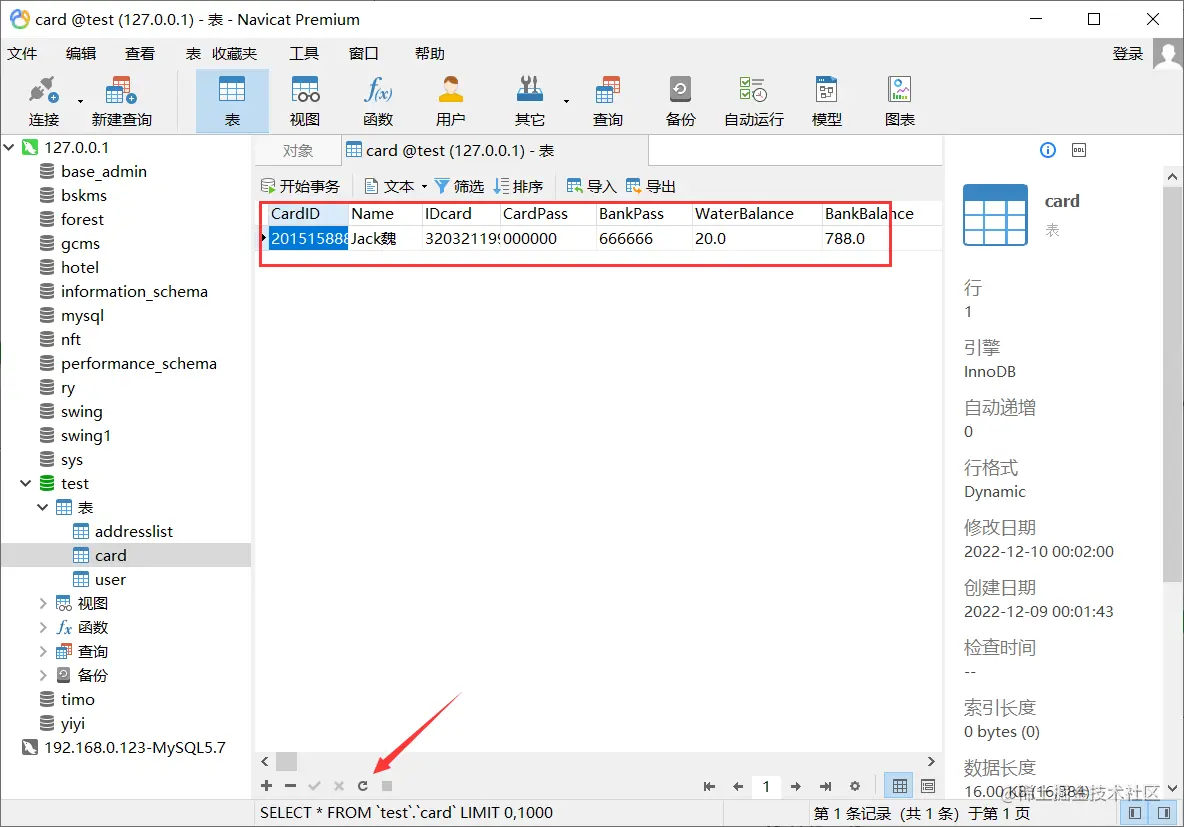Click the WaterBalance column header

(757, 214)
